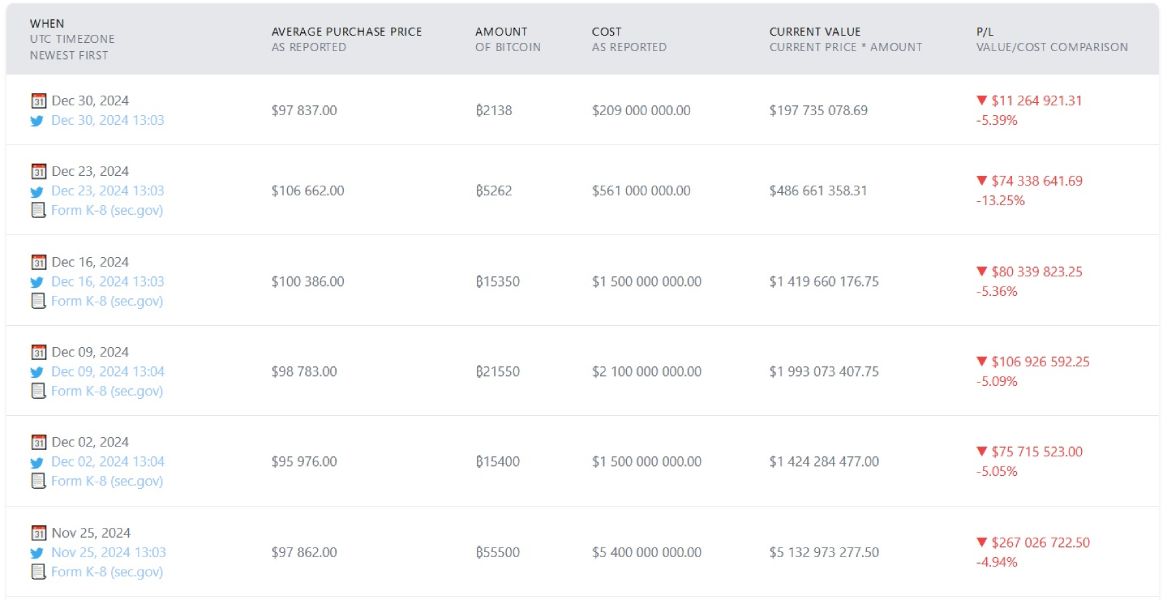Click the CURRENT VALUE column header
The height and width of the screenshot is (600, 1167).
click(x=814, y=32)
